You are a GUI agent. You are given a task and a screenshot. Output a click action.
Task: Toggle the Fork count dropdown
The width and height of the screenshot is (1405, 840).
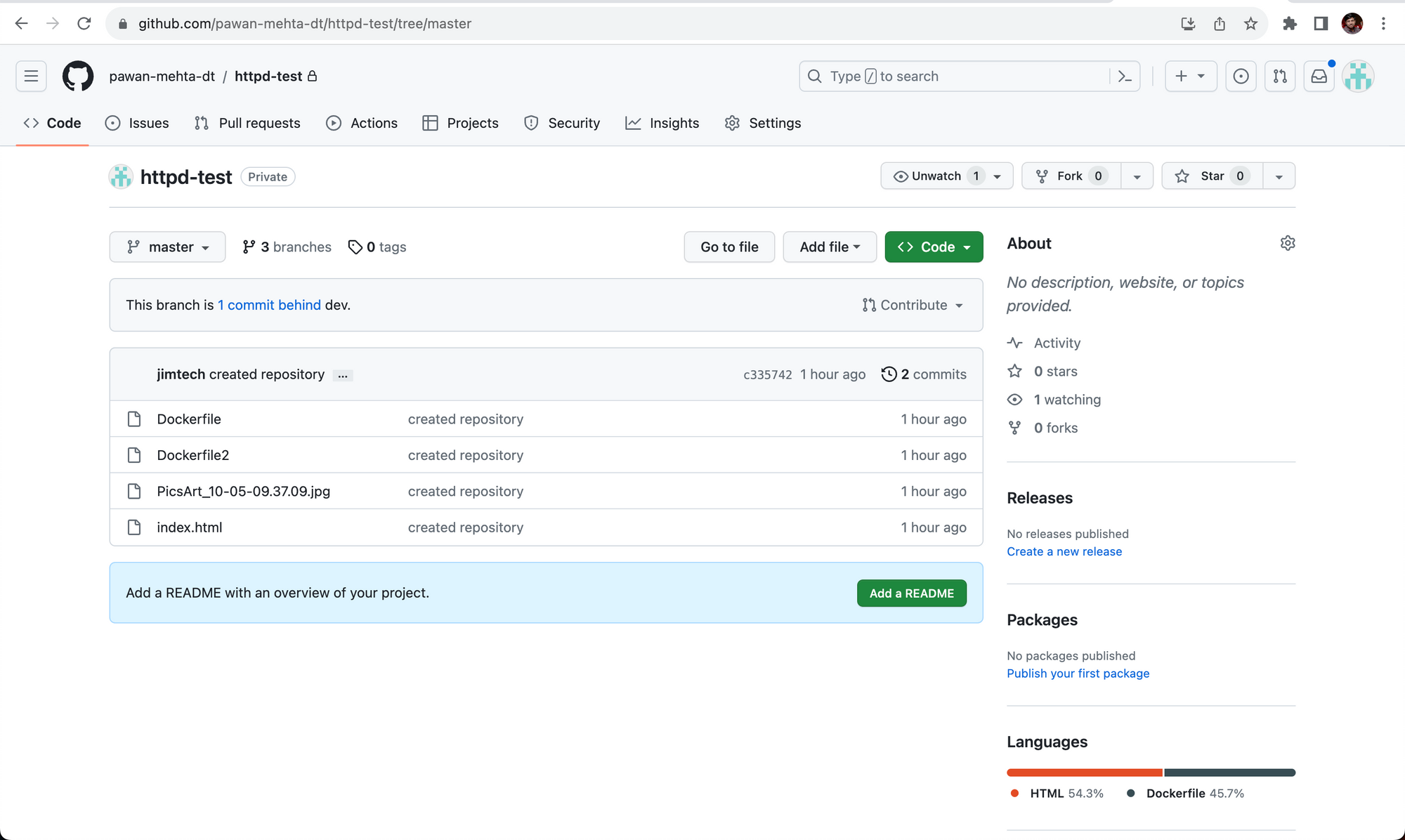[x=1137, y=176]
